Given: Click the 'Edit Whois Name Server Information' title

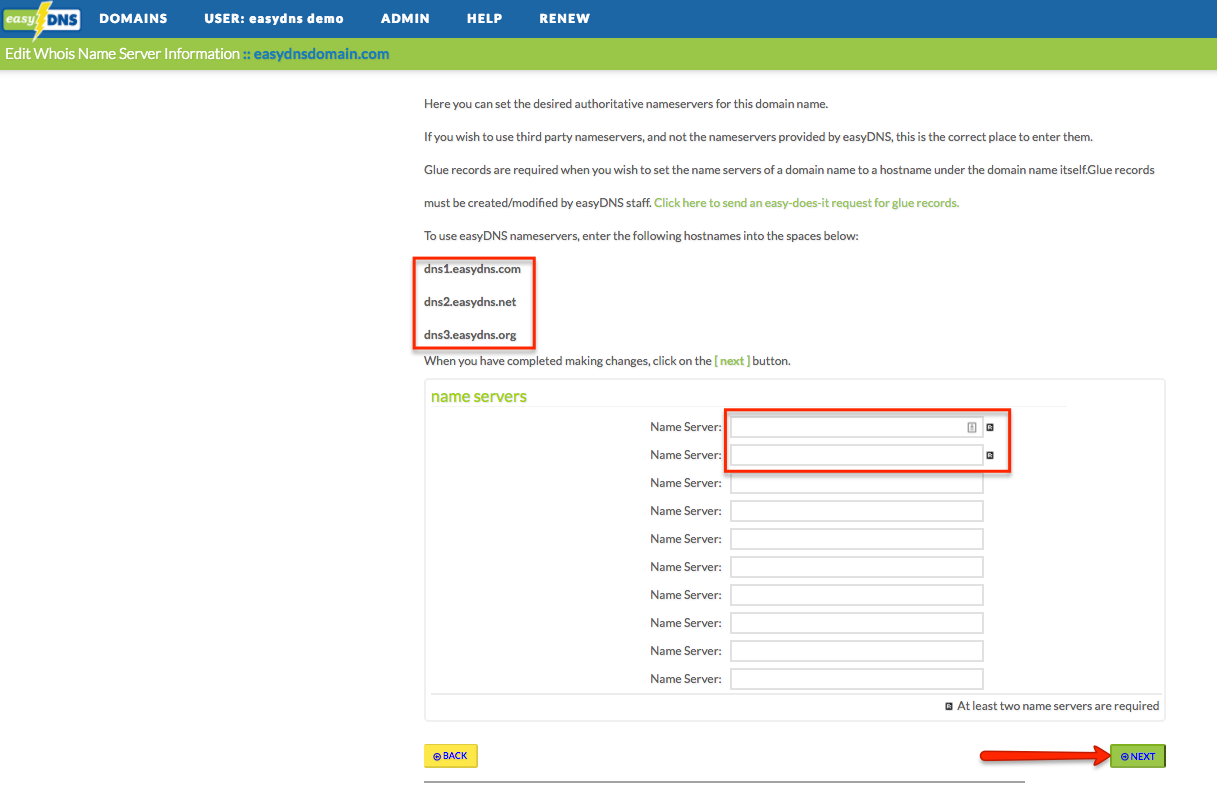Looking at the screenshot, I should click(x=122, y=54).
